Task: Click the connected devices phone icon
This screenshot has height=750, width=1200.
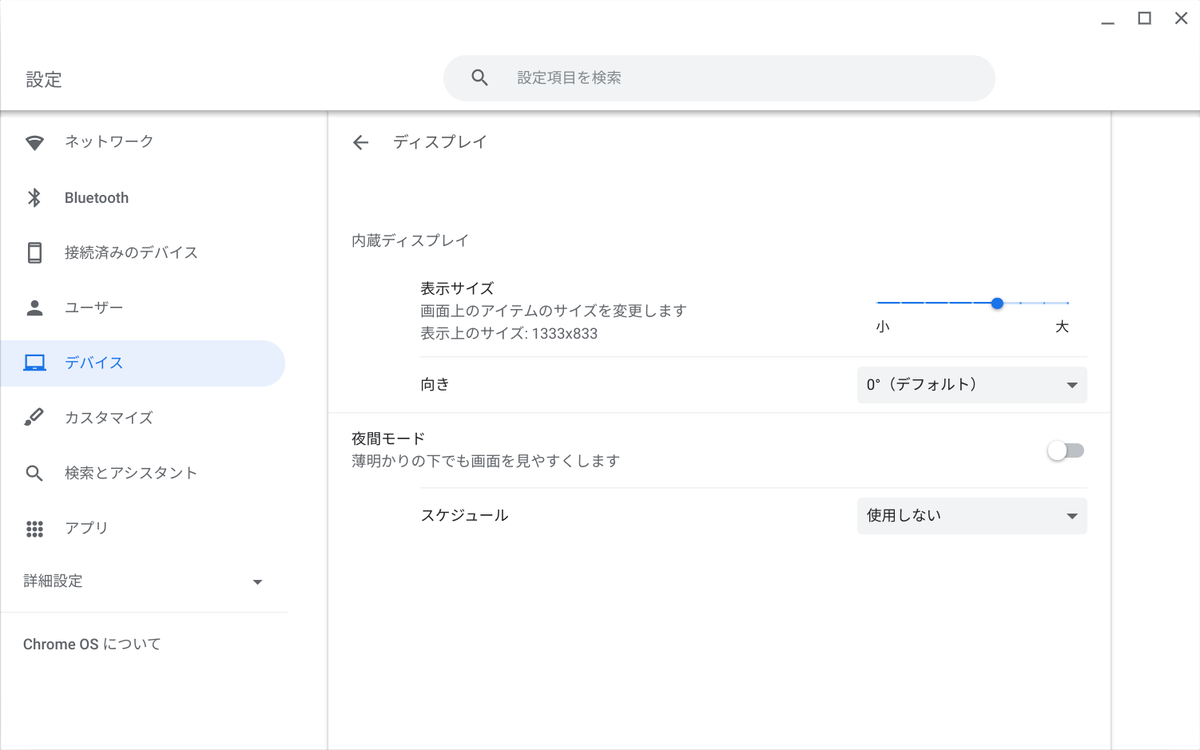Action: 35,253
